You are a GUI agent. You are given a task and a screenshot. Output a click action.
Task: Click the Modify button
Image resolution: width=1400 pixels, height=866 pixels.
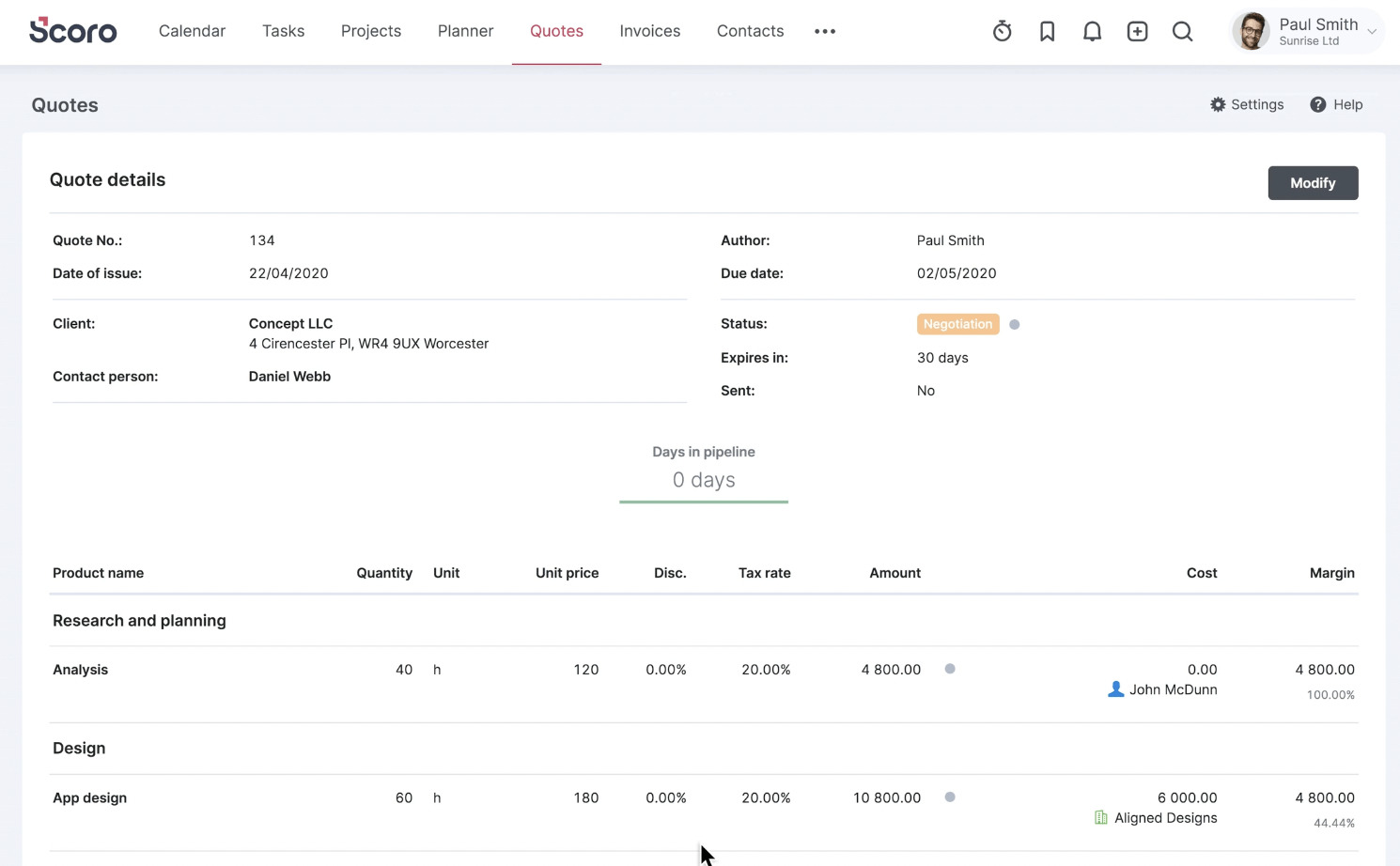pyautogui.click(x=1313, y=183)
